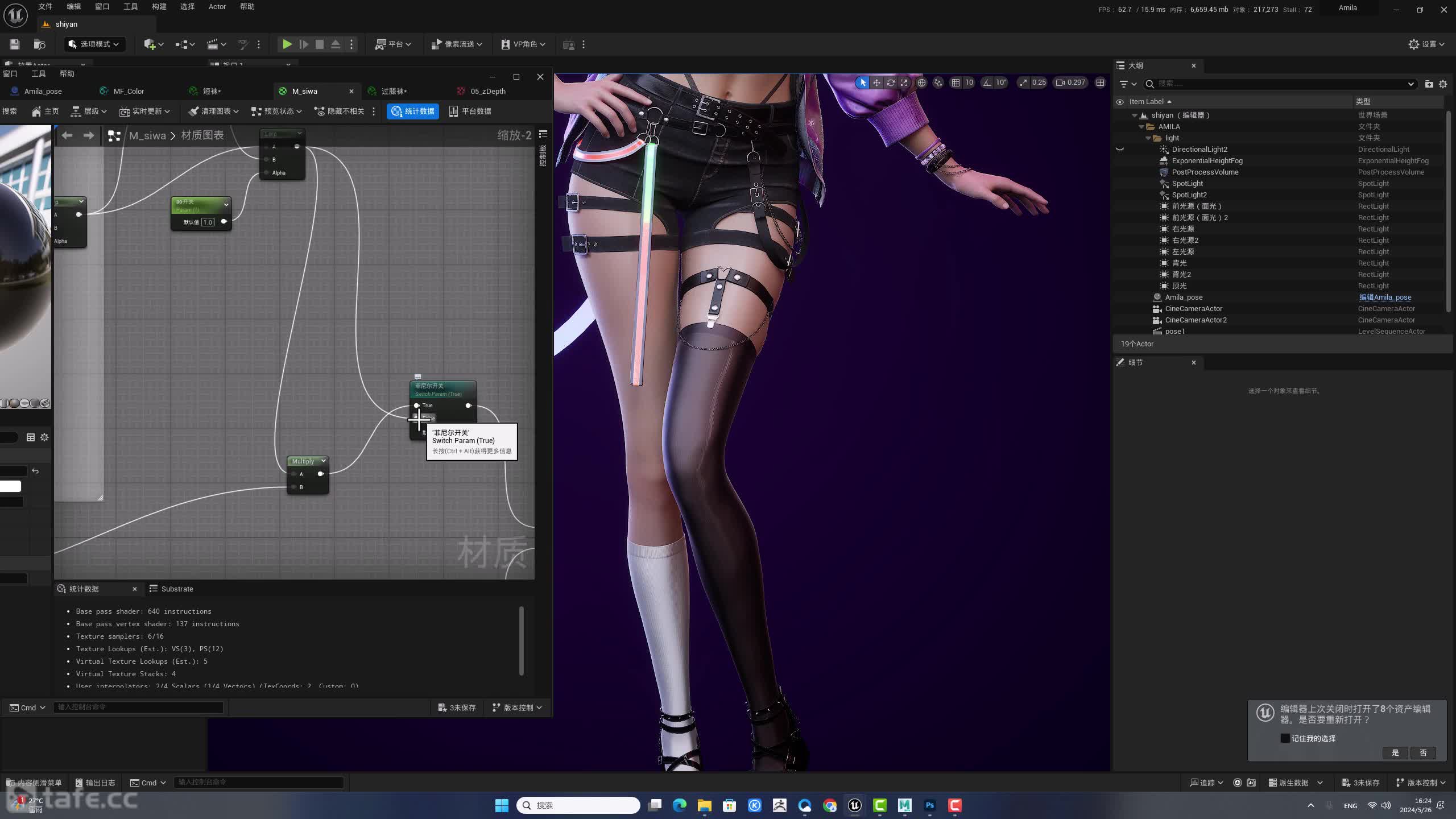The height and width of the screenshot is (819, 1456).
Task: Click outliner add folder icon
Action: point(1429,84)
